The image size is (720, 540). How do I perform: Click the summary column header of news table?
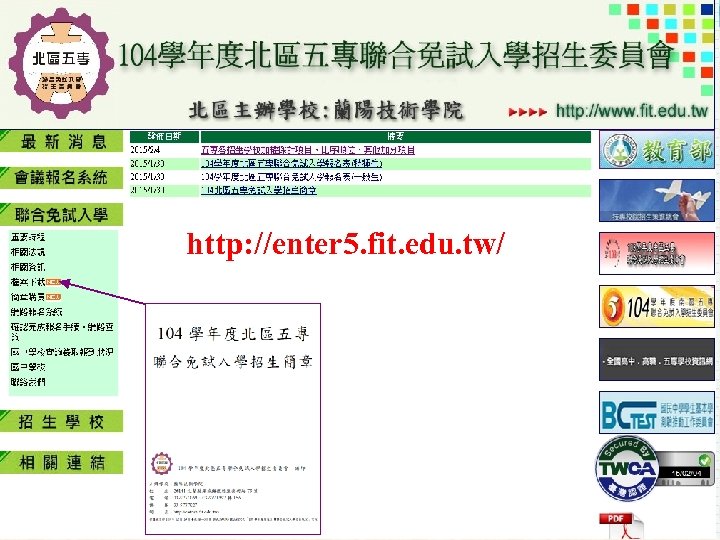pos(396,136)
